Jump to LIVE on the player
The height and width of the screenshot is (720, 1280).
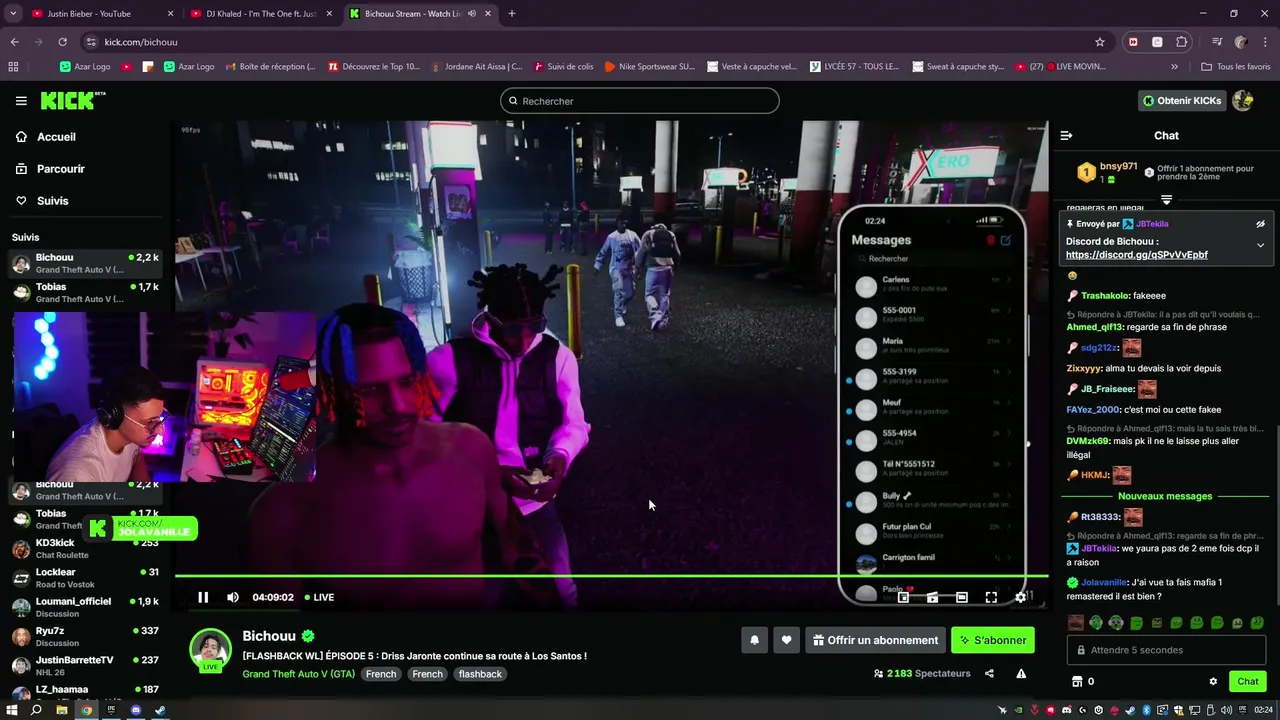pos(320,597)
